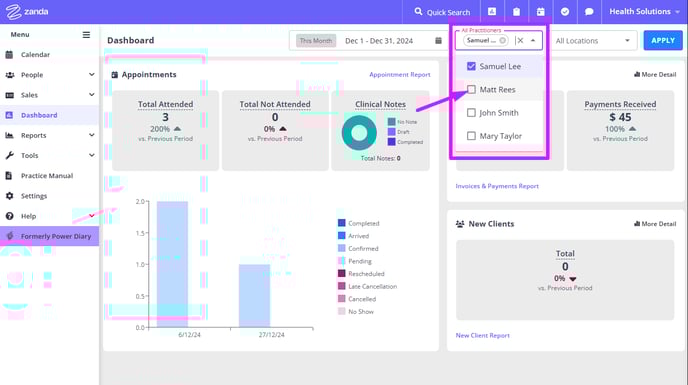Expand the Health Solutions account menu

click(644, 12)
